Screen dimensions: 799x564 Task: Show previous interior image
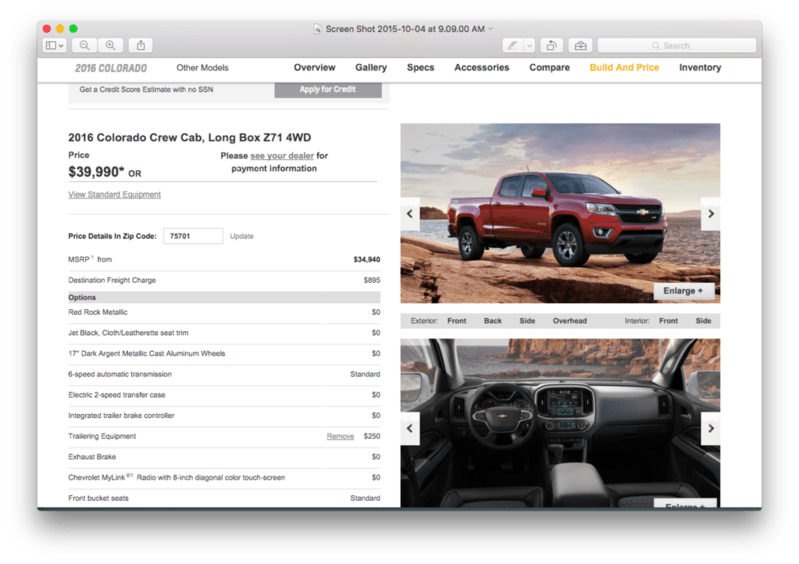tap(410, 428)
